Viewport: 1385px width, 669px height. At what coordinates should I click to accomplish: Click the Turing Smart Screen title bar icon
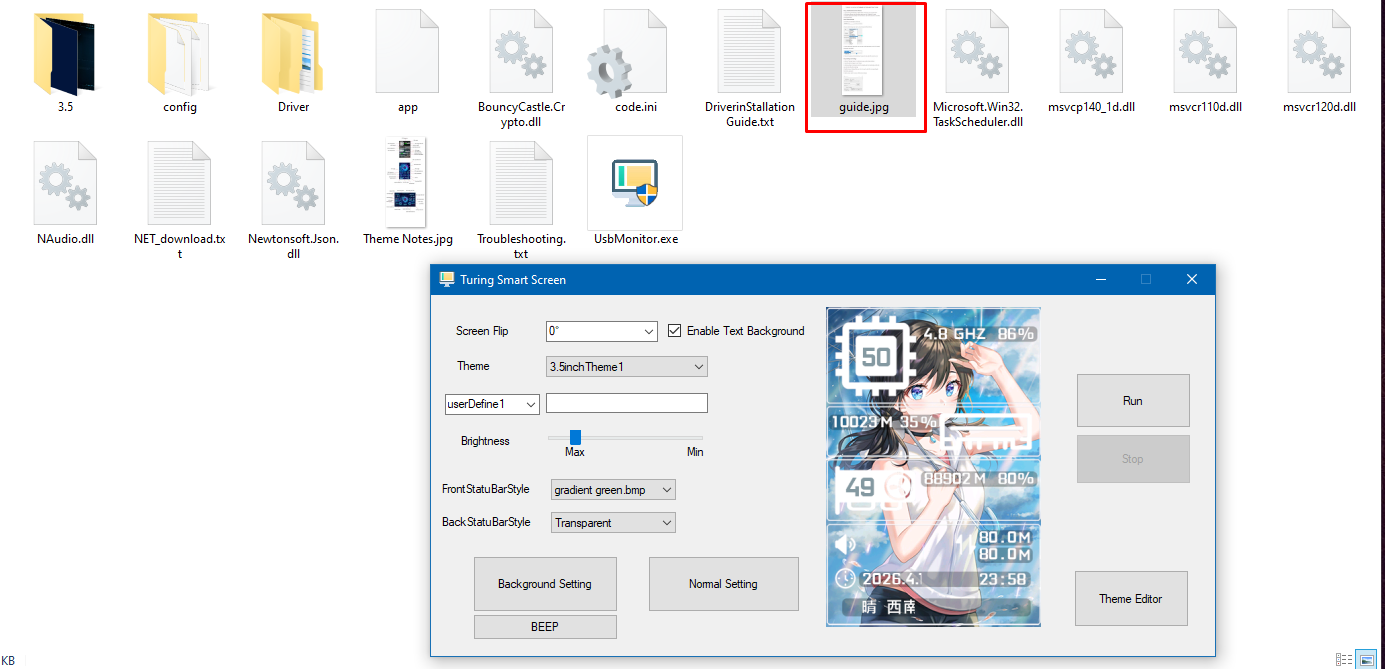point(447,279)
